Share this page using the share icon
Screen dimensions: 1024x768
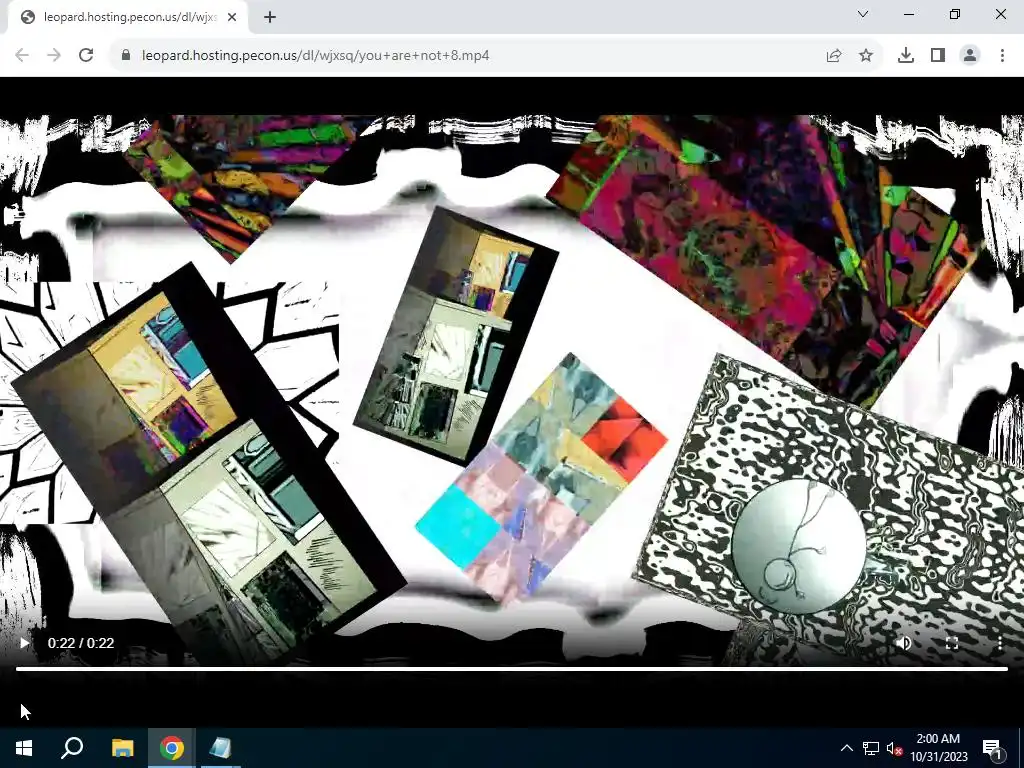pyautogui.click(x=834, y=56)
